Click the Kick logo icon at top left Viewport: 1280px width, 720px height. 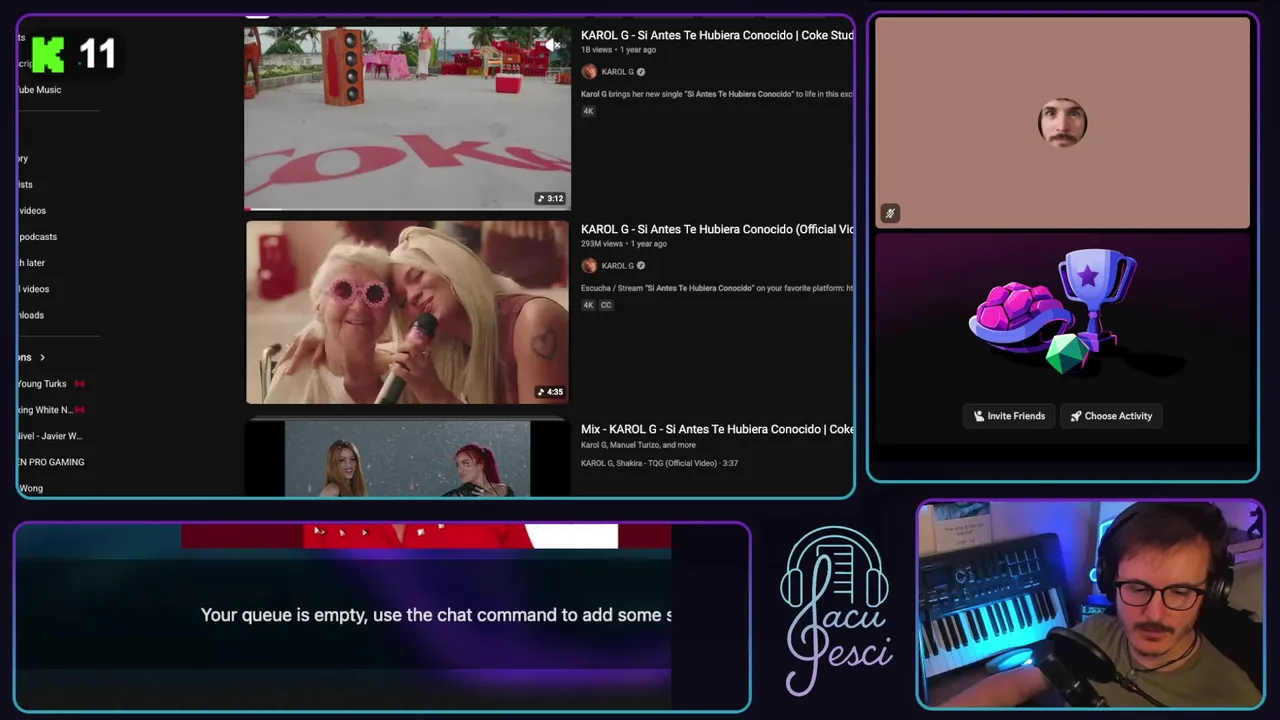48,54
